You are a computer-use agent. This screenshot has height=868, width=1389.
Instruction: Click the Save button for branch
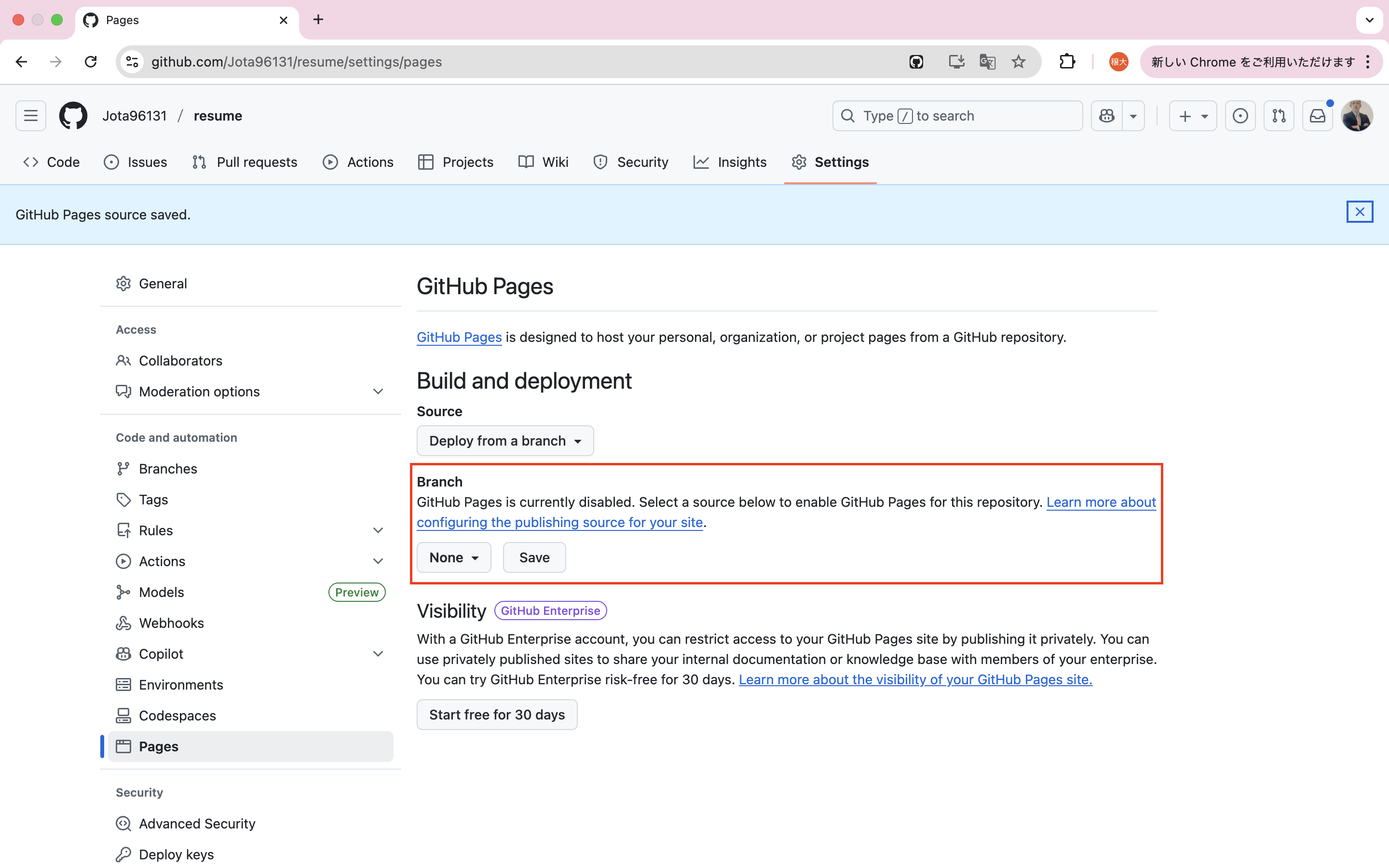tap(534, 557)
